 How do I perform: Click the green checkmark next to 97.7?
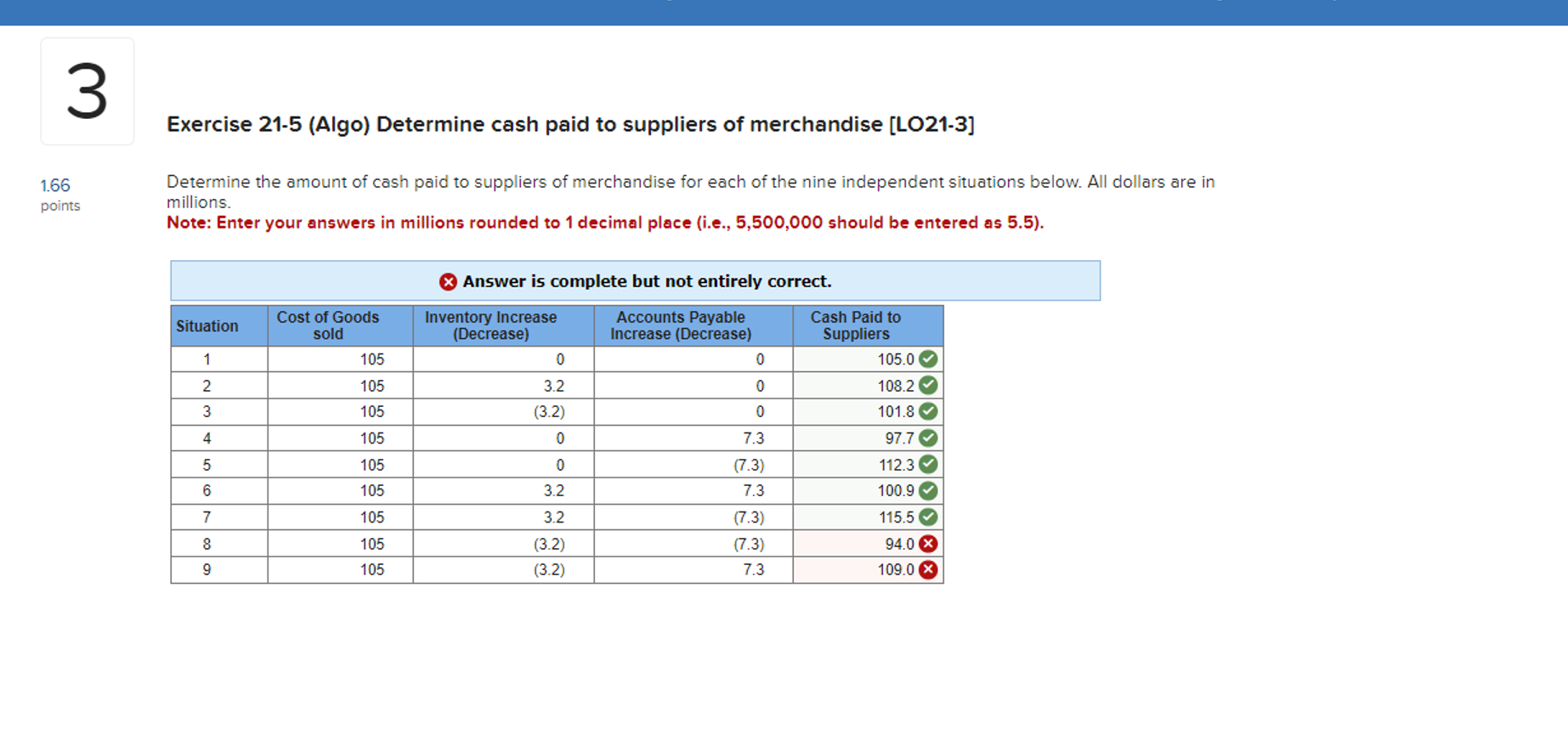pyautogui.click(x=928, y=438)
